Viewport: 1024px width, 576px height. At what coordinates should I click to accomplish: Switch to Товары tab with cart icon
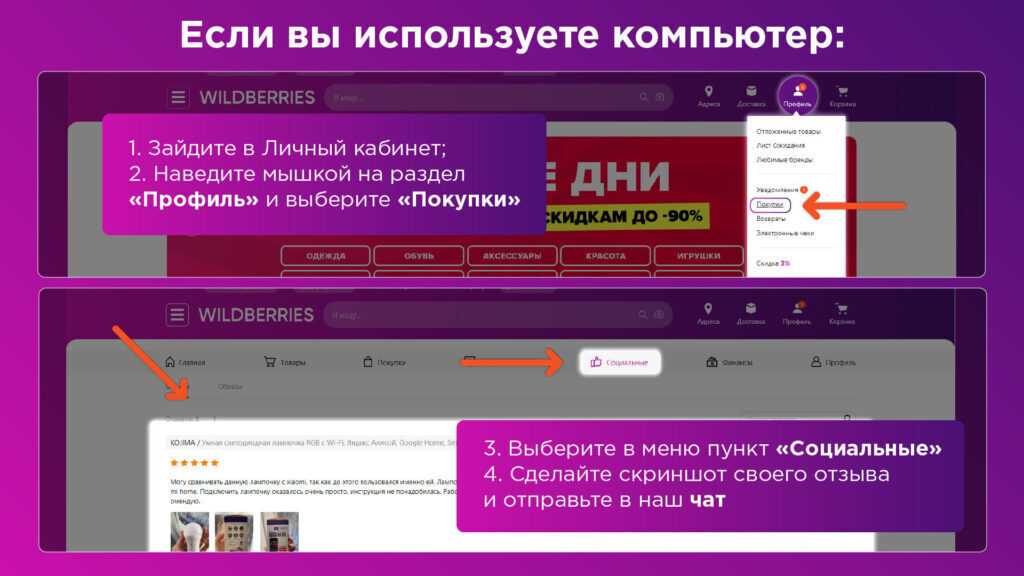[285, 362]
